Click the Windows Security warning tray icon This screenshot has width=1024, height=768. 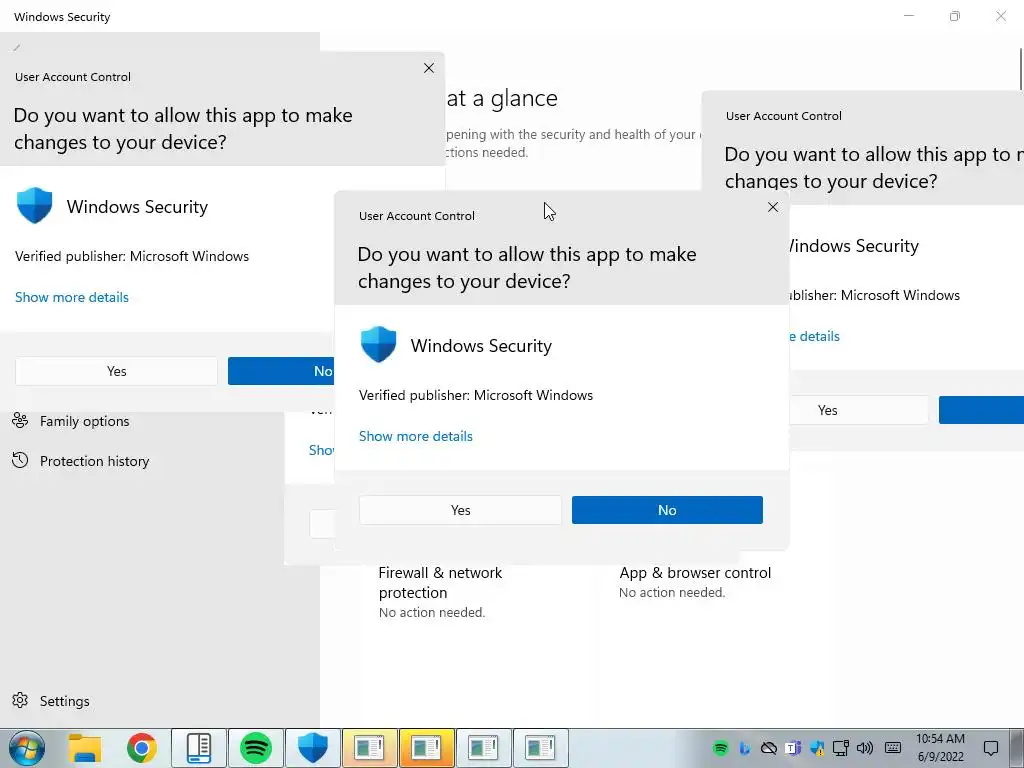click(816, 748)
